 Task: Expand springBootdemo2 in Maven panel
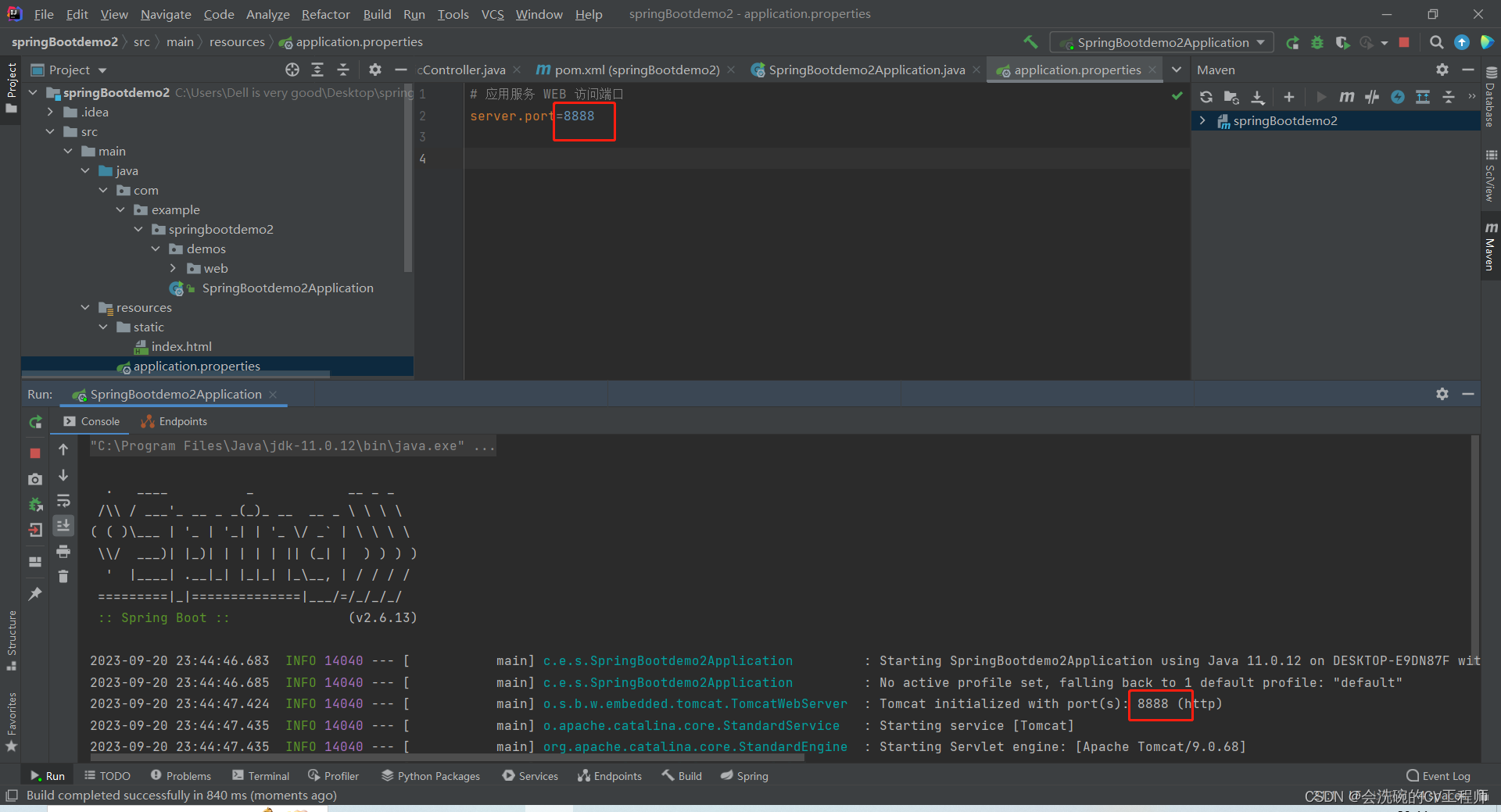click(1202, 120)
